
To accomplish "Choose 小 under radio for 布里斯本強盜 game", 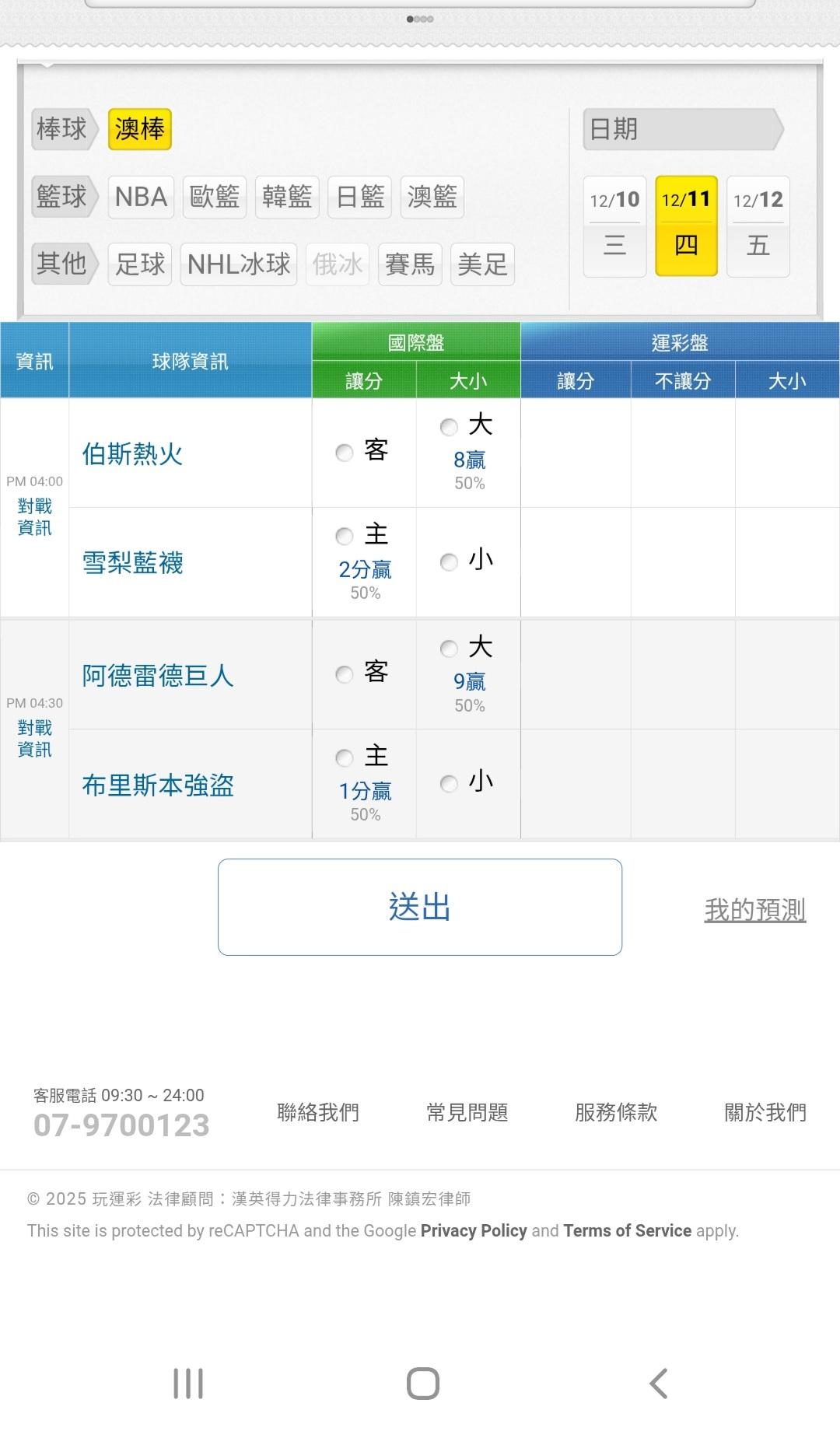I will coord(449,783).
